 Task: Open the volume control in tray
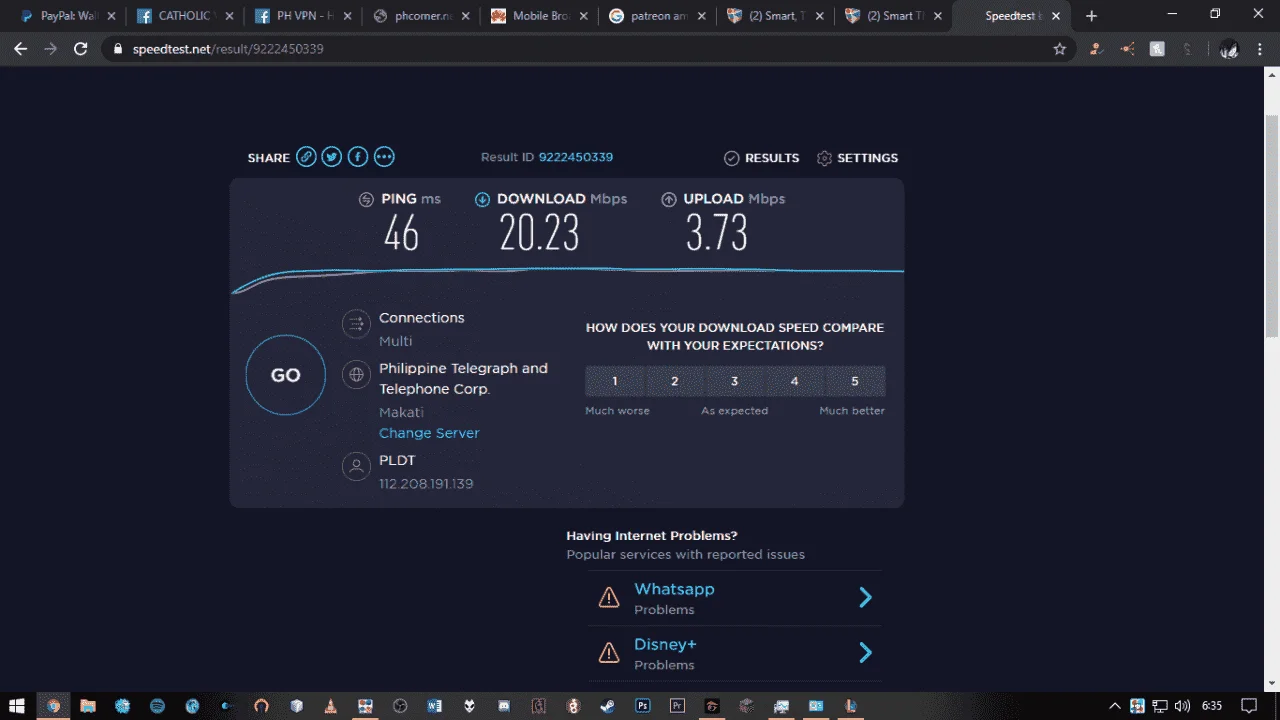click(1183, 705)
